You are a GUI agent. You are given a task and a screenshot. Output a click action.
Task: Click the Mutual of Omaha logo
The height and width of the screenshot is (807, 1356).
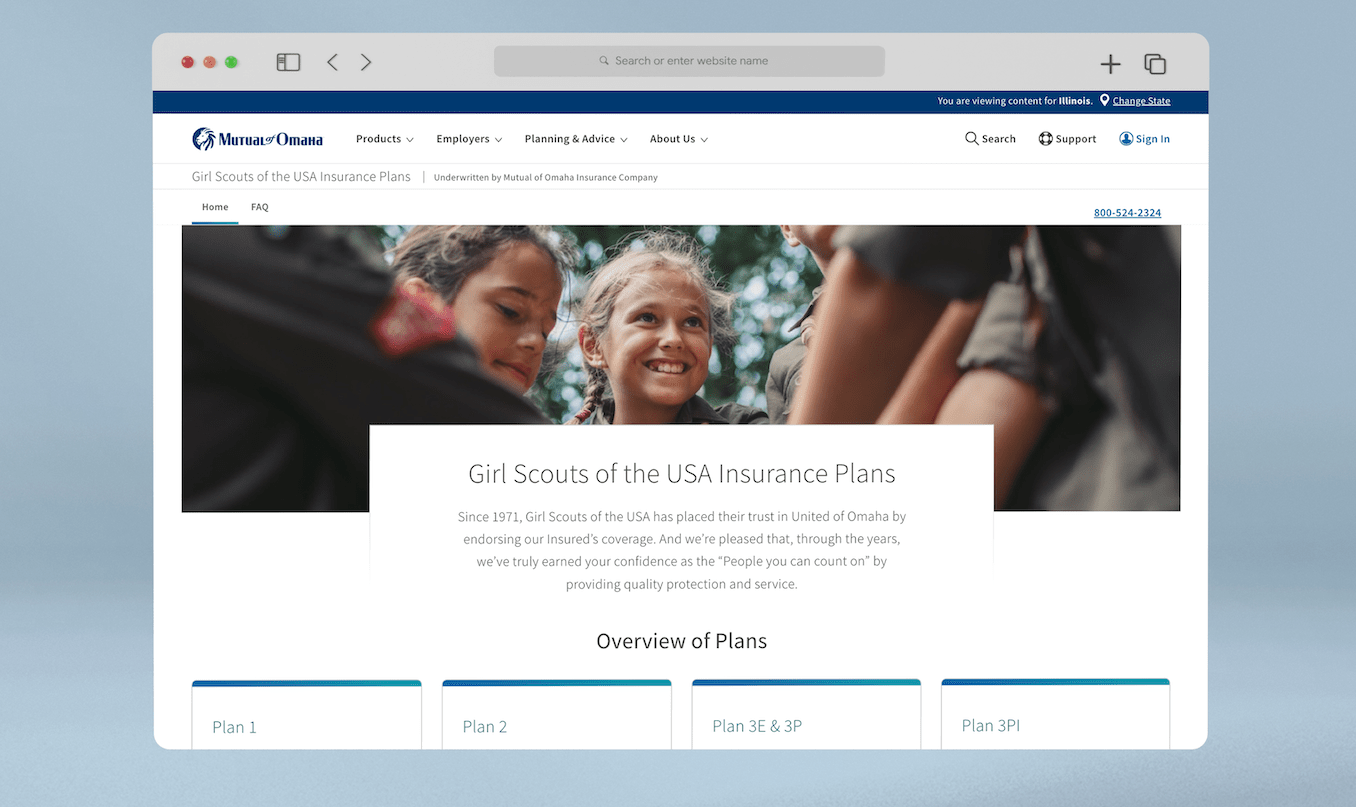257,139
